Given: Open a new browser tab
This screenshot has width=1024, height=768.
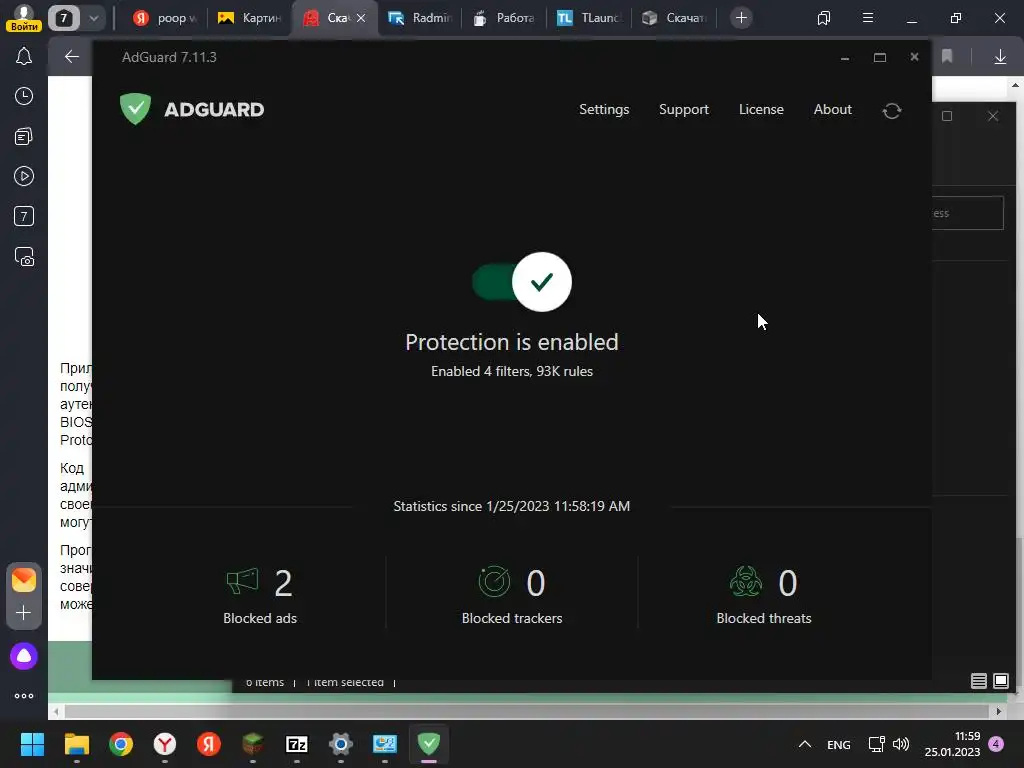Looking at the screenshot, I should tap(741, 18).
